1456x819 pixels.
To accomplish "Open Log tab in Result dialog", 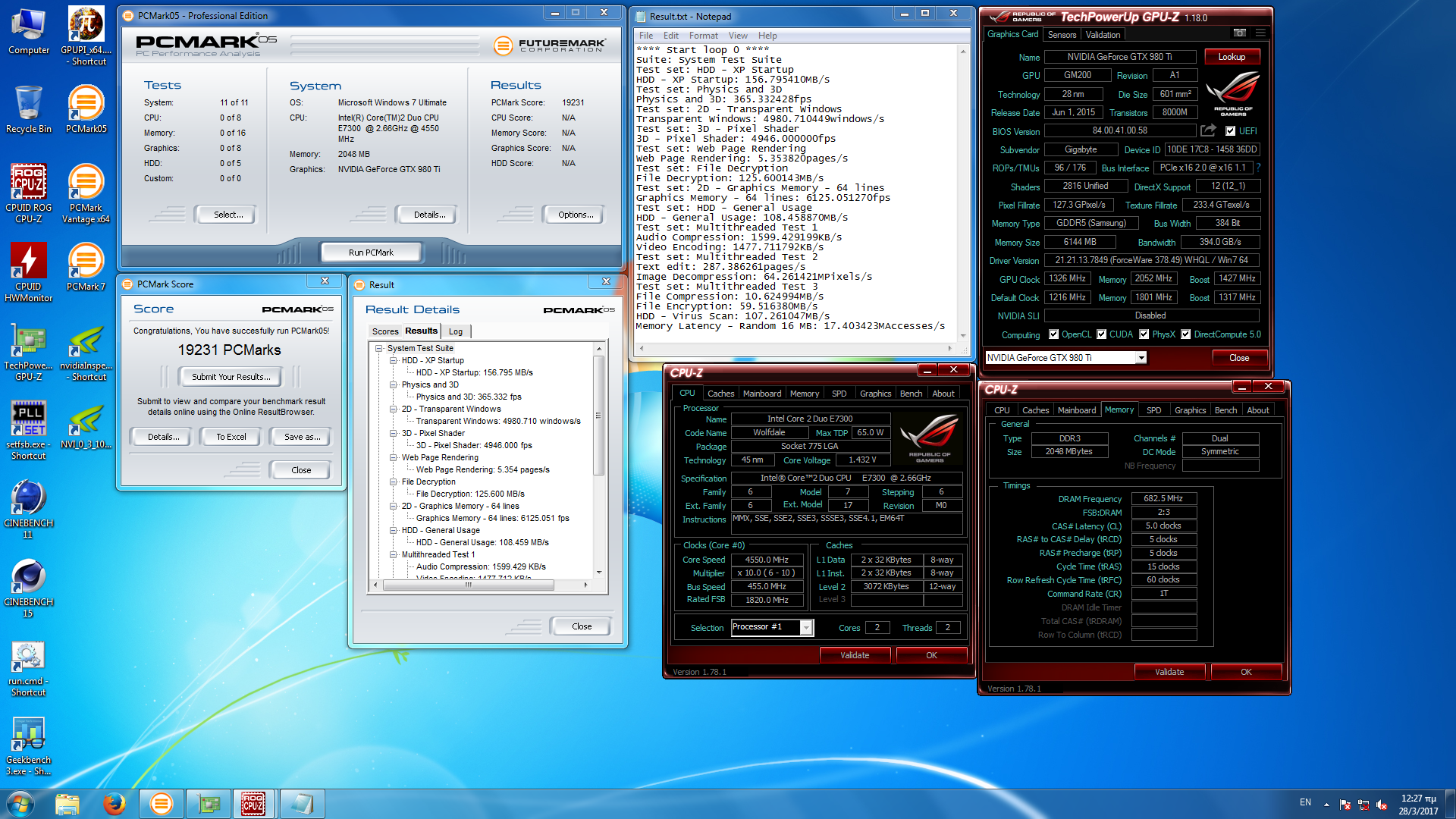I will [456, 331].
